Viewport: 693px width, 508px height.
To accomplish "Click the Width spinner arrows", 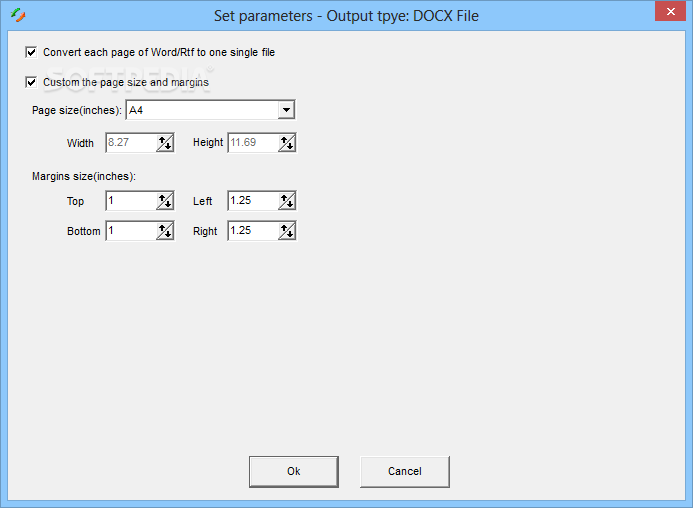I will coord(165,143).
